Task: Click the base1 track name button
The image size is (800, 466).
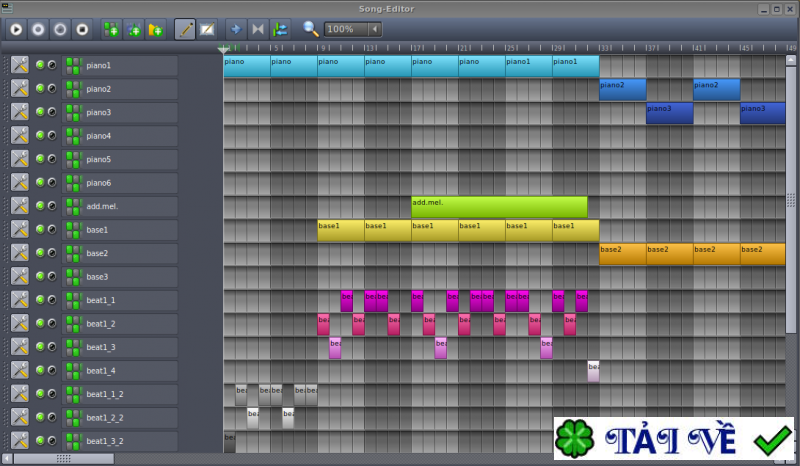Action: tap(120, 230)
